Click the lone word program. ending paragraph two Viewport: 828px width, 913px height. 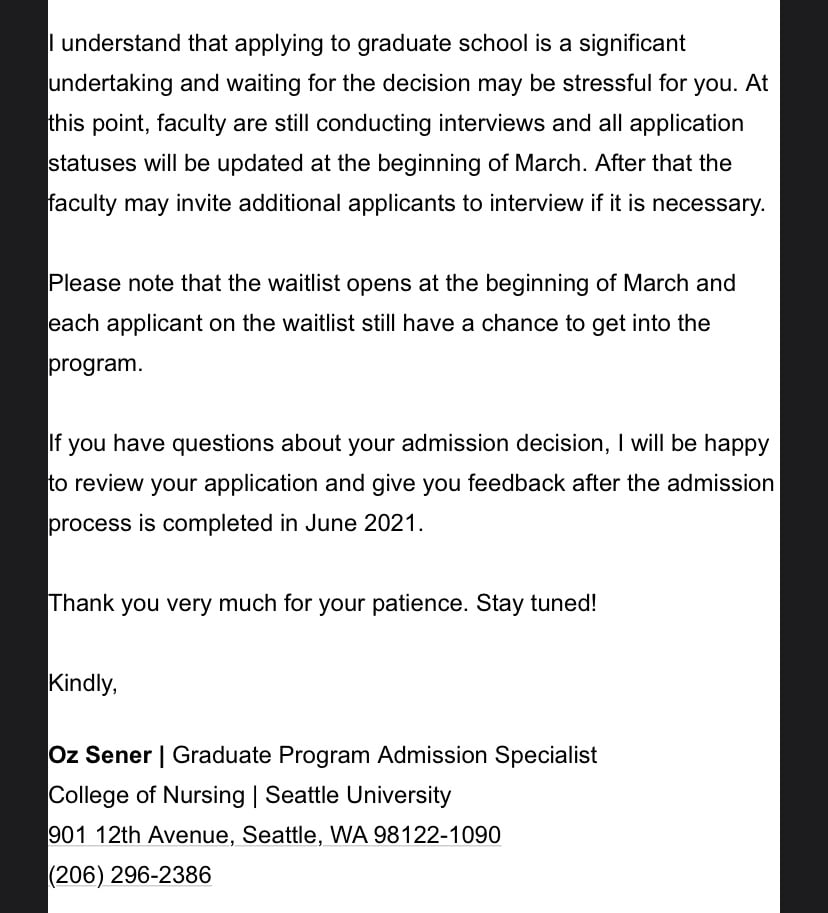(95, 364)
